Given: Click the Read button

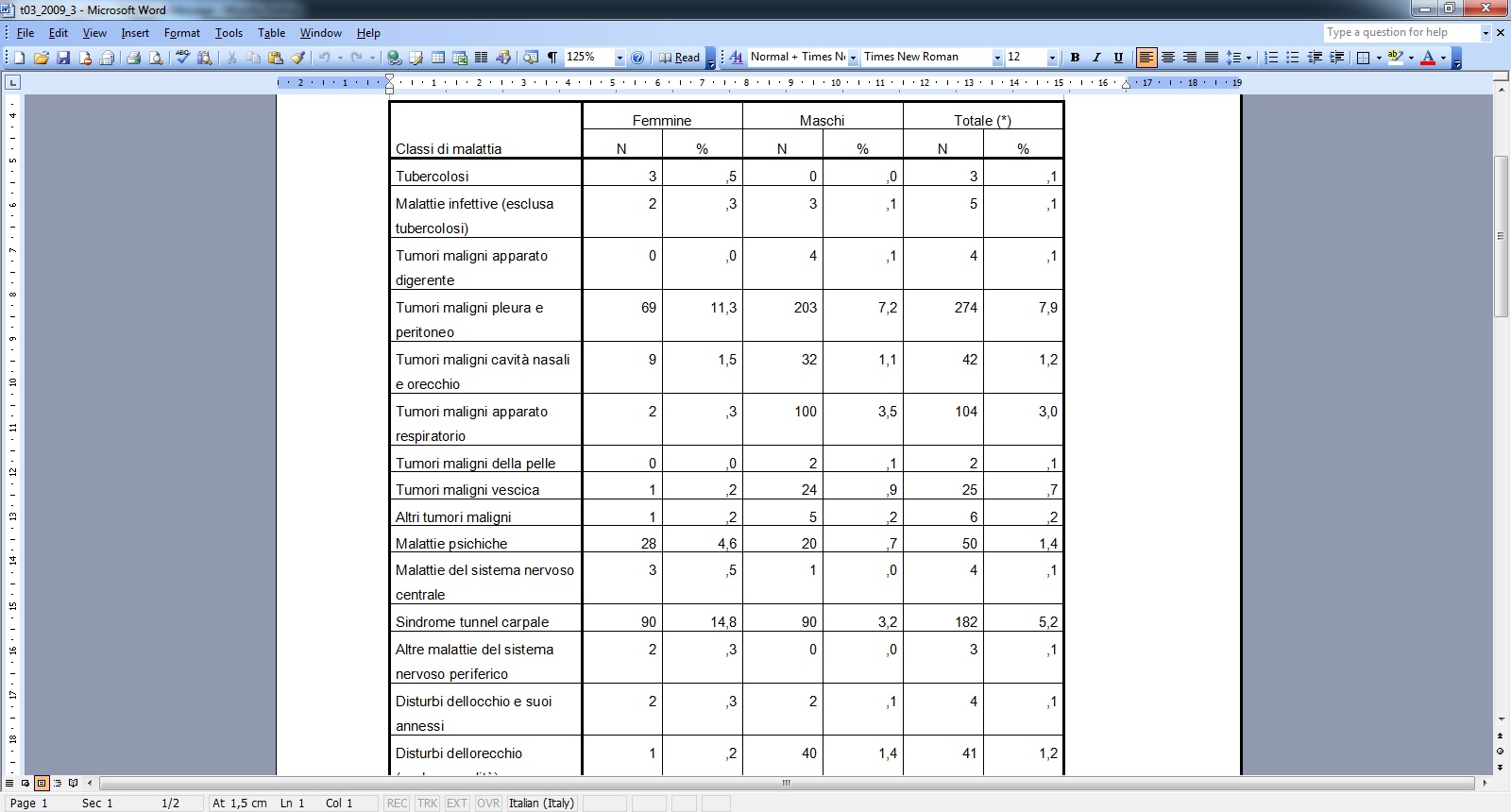Looking at the screenshot, I should (x=680, y=58).
